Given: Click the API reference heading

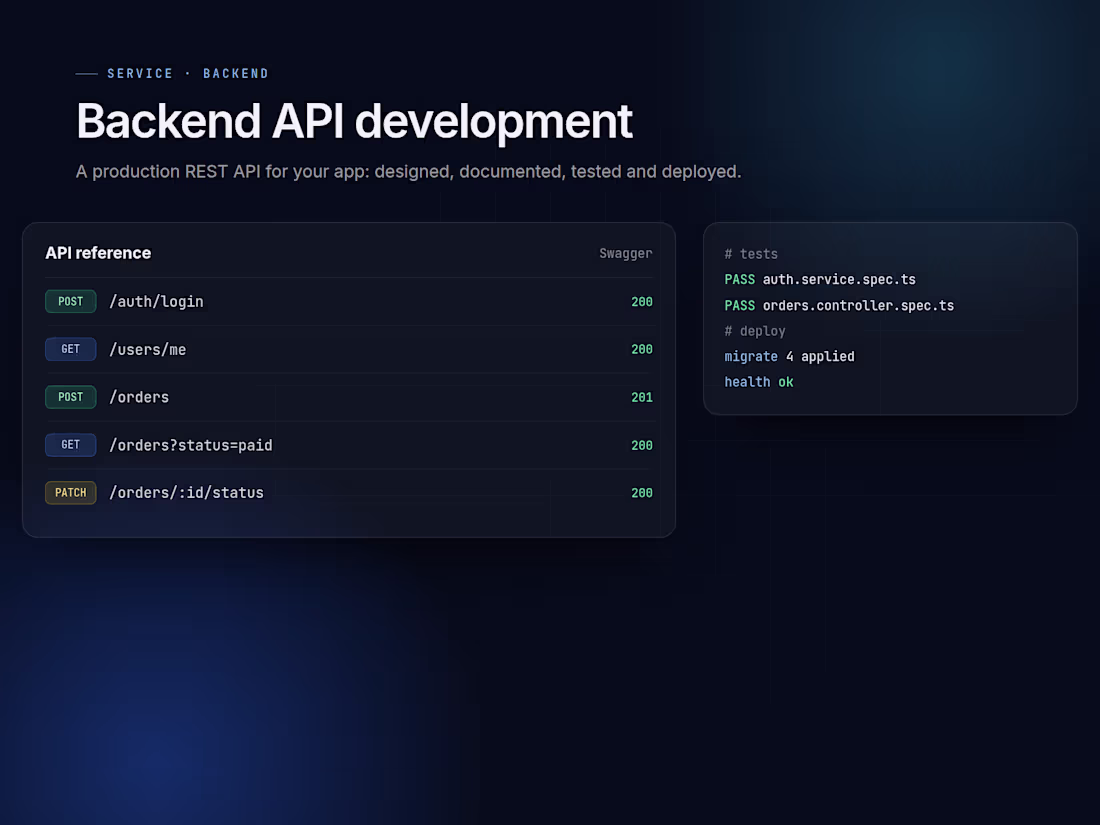Looking at the screenshot, I should click(x=98, y=253).
